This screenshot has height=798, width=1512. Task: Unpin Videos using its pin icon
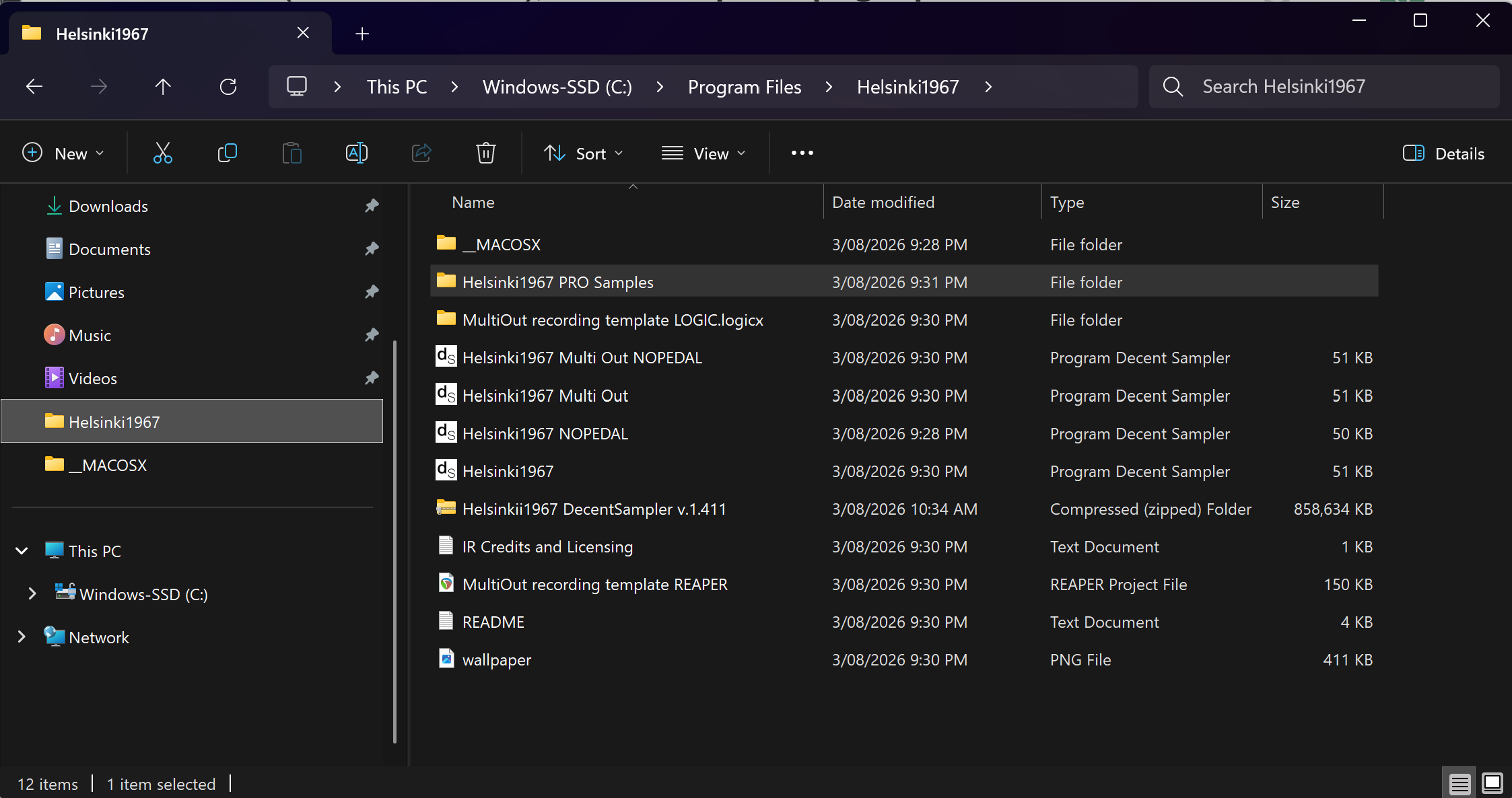tap(372, 378)
